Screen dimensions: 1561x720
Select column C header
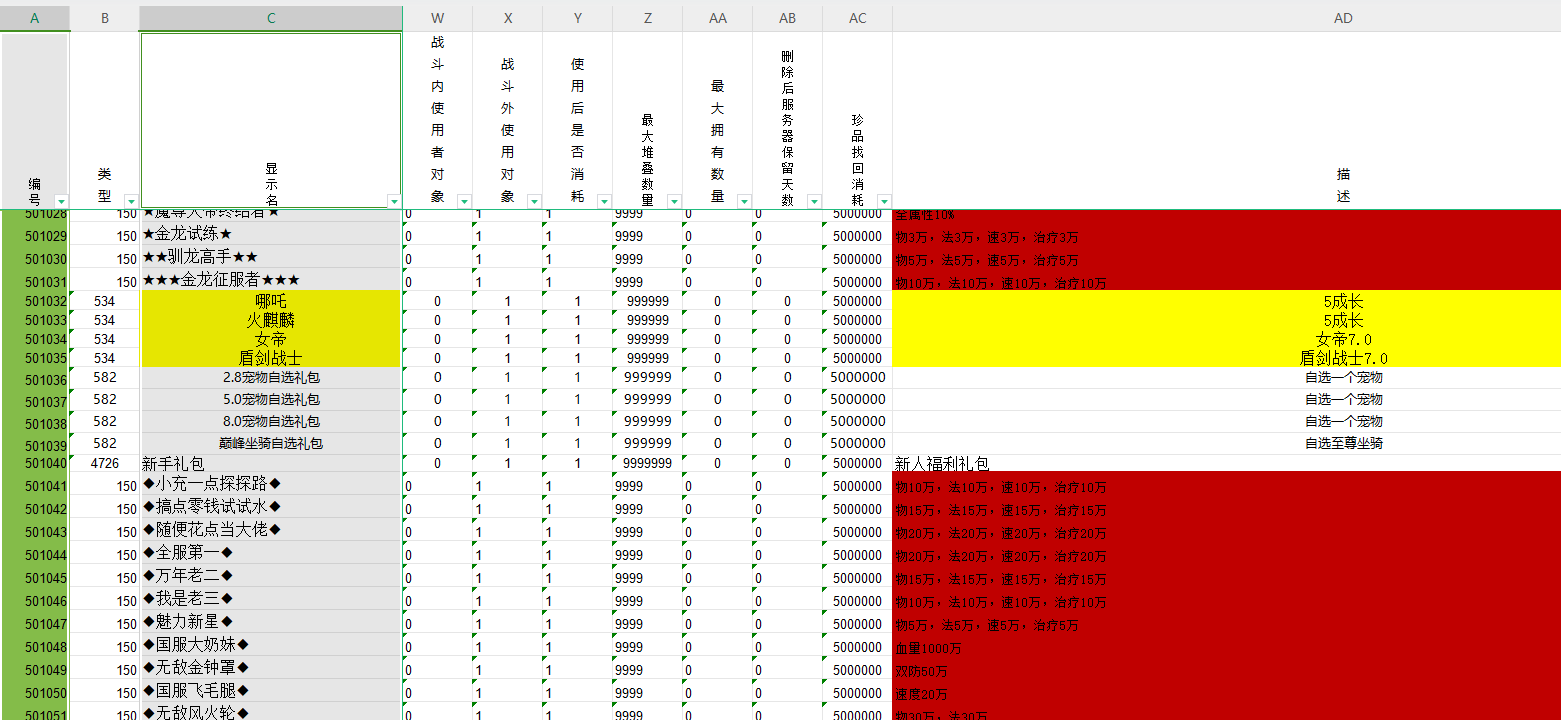pyautogui.click(x=271, y=18)
